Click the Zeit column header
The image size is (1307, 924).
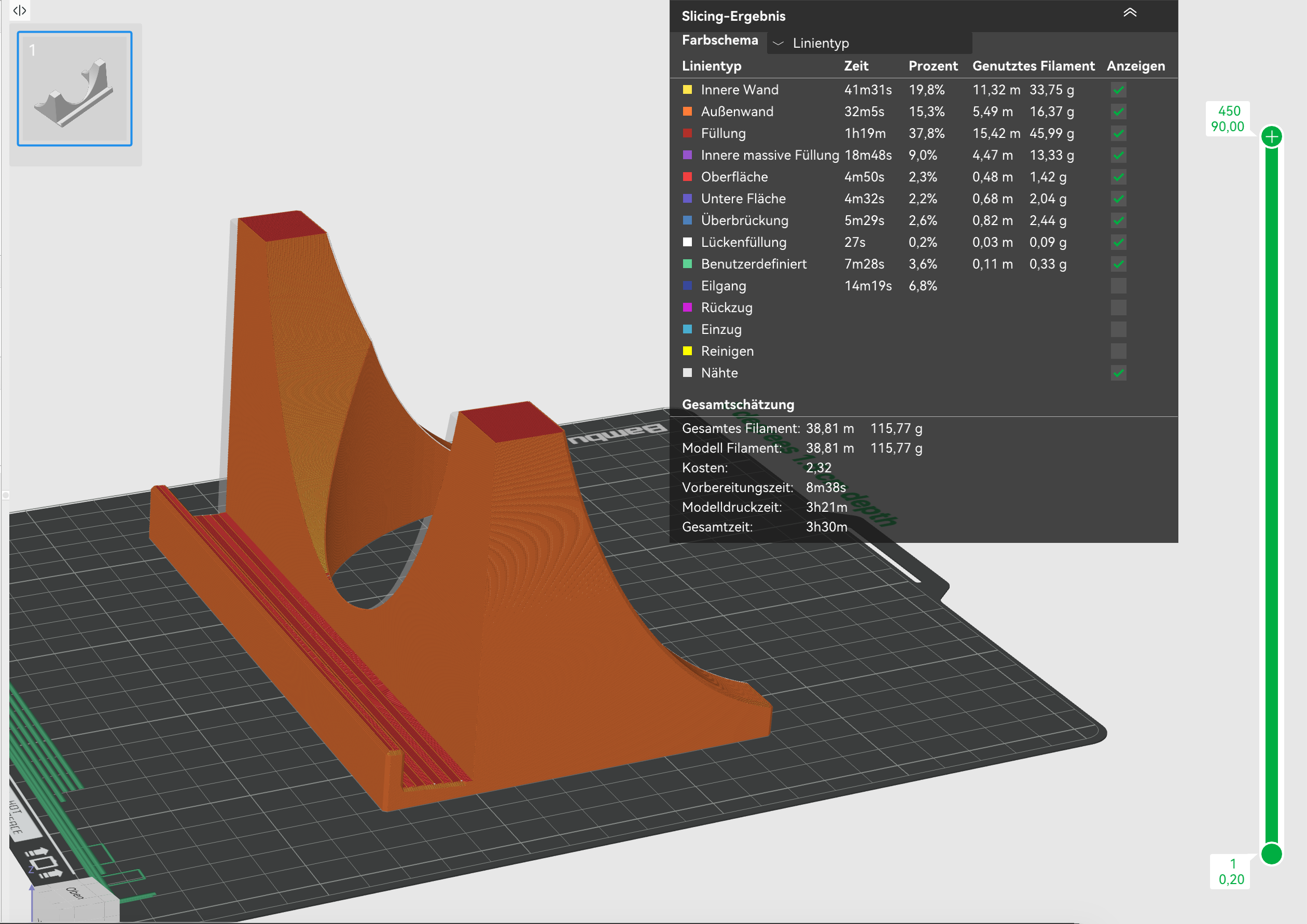(x=856, y=66)
